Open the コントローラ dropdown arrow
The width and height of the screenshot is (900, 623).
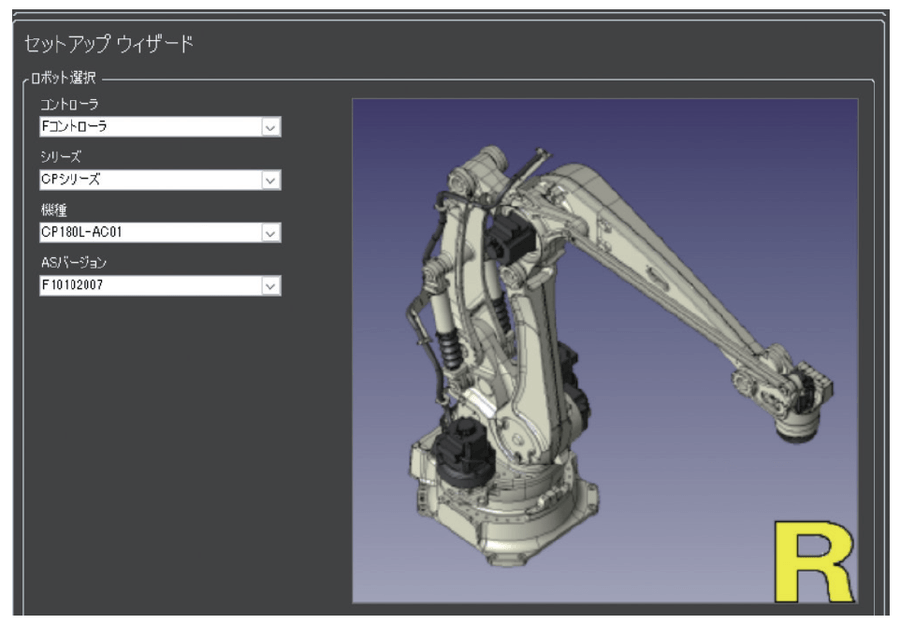pyautogui.click(x=269, y=127)
